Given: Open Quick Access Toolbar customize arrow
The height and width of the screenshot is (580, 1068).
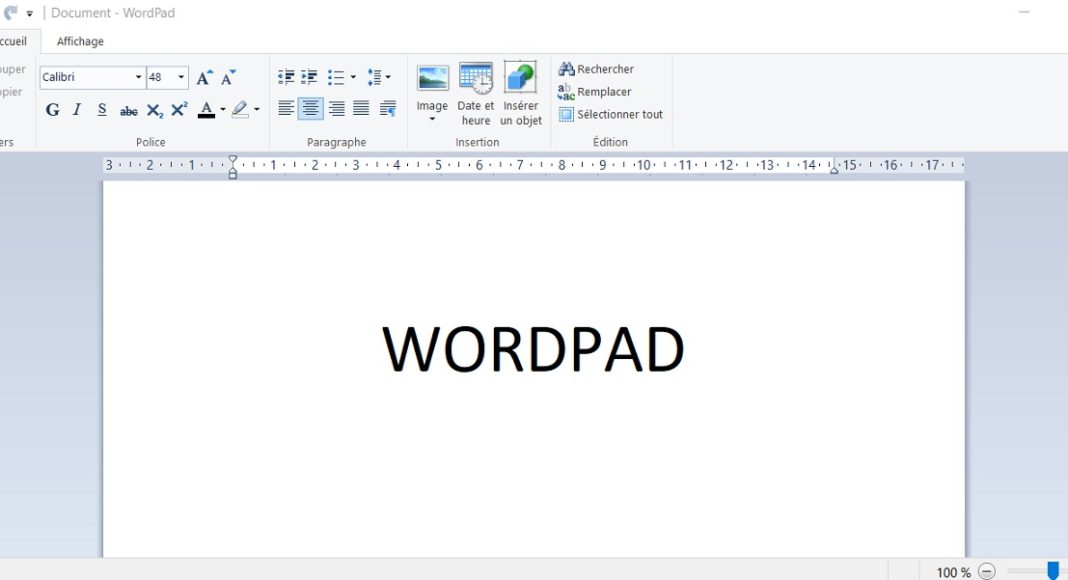Looking at the screenshot, I should coord(29,13).
